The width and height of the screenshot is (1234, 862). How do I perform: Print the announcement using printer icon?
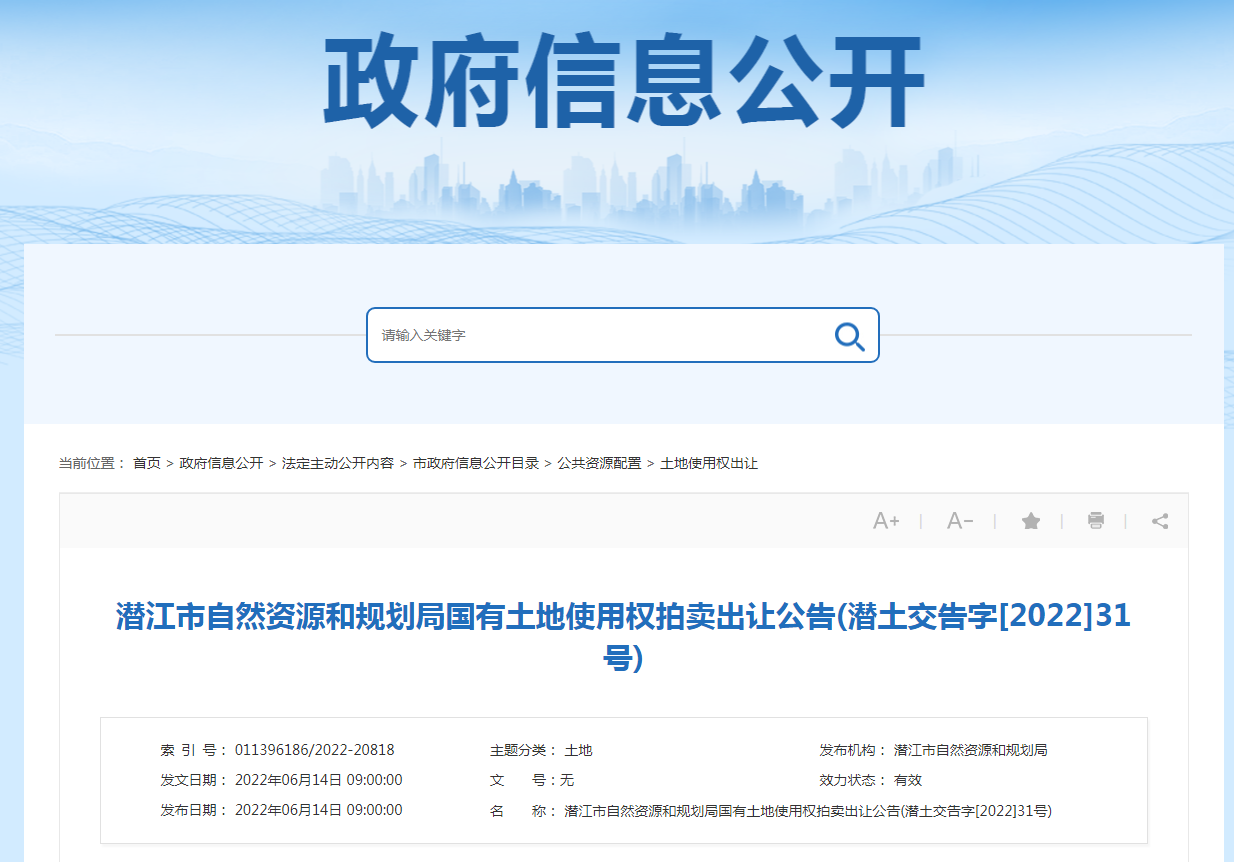(x=1096, y=521)
